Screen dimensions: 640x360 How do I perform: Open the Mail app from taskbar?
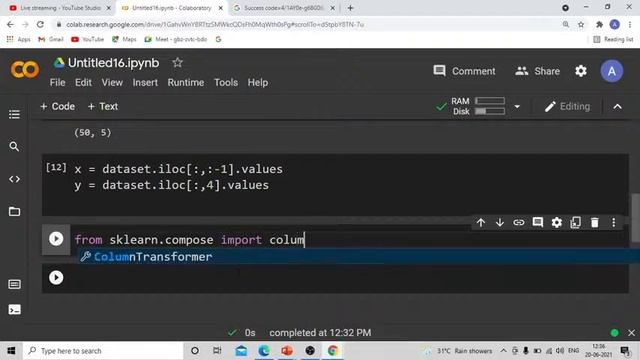(x=241, y=351)
